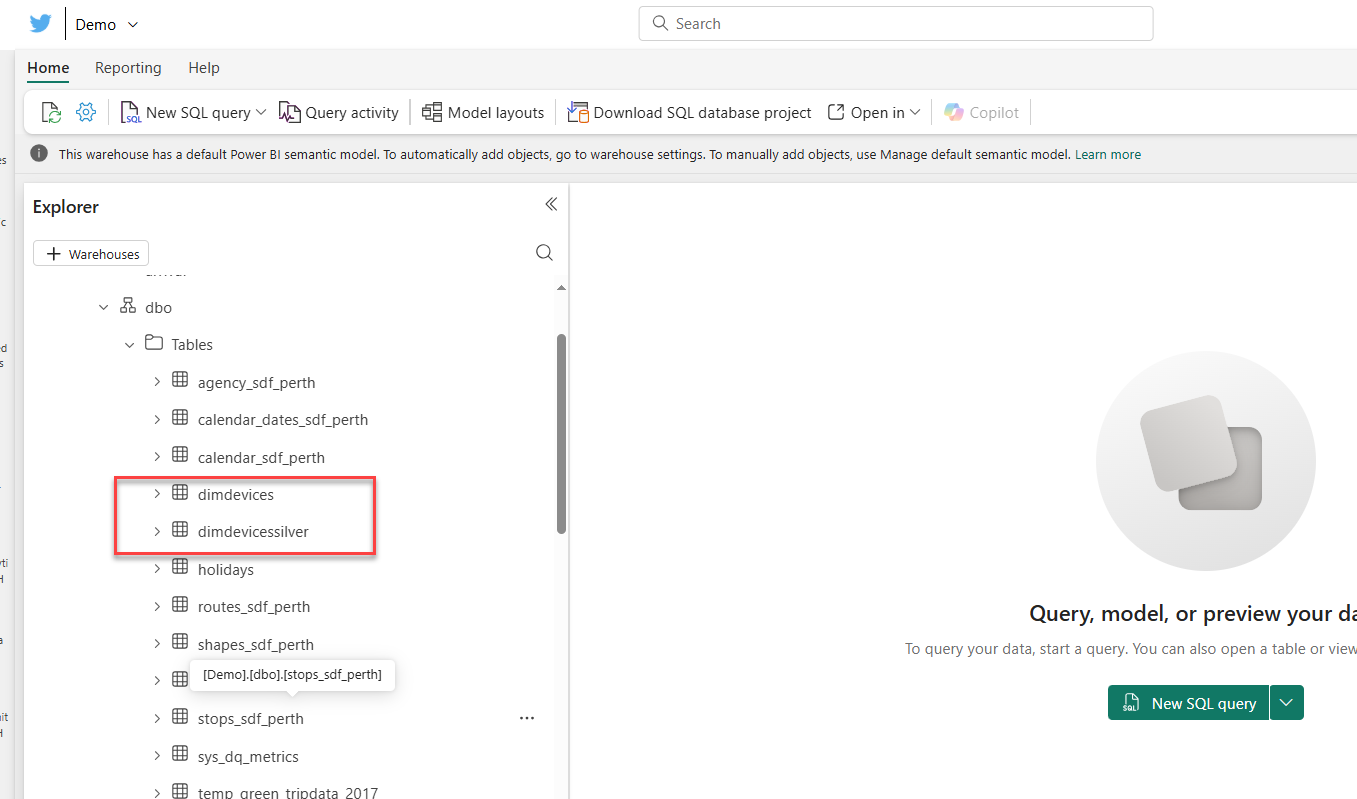Image resolution: width=1357 pixels, height=799 pixels.
Task: Click the scrollbar up arrow in Explorer
Action: 561,288
